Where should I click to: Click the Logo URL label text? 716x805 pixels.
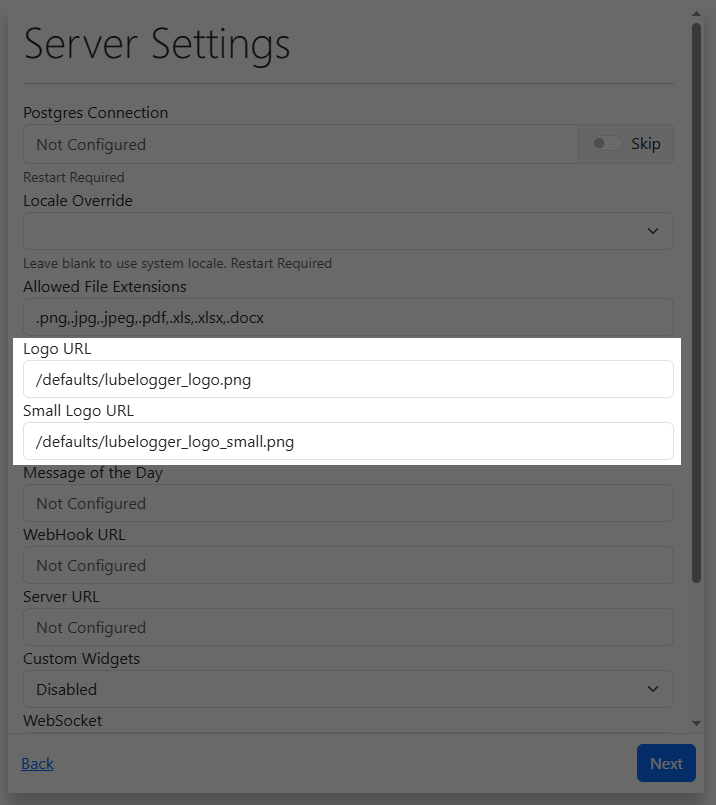[57, 348]
